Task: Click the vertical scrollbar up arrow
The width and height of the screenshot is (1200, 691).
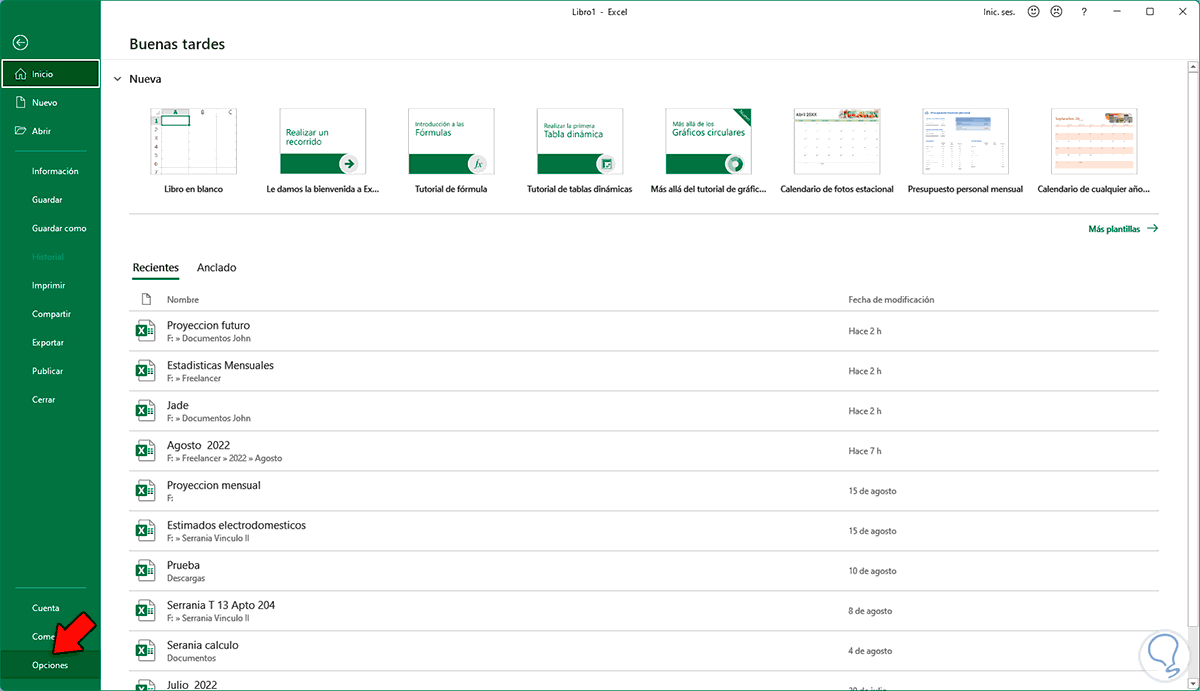Action: 1193,66
